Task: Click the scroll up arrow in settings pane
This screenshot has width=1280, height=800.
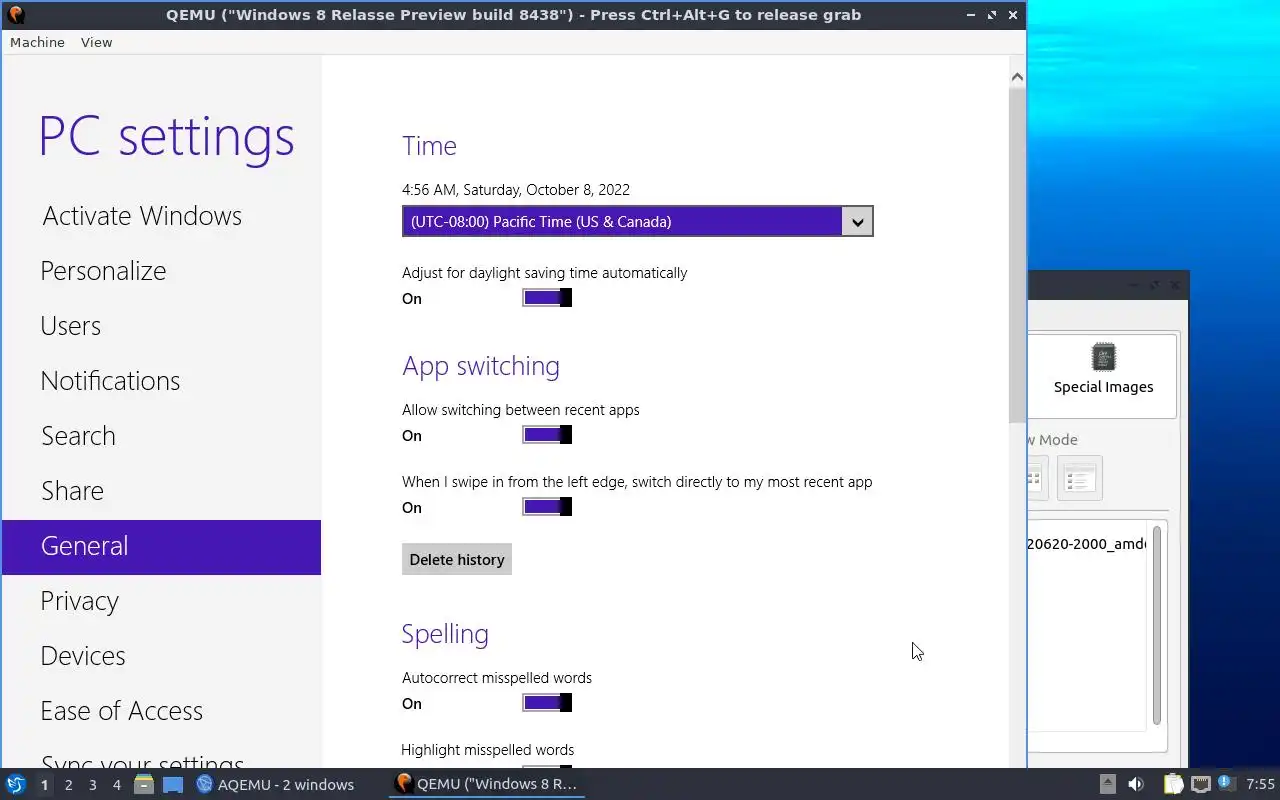Action: 1017,77
